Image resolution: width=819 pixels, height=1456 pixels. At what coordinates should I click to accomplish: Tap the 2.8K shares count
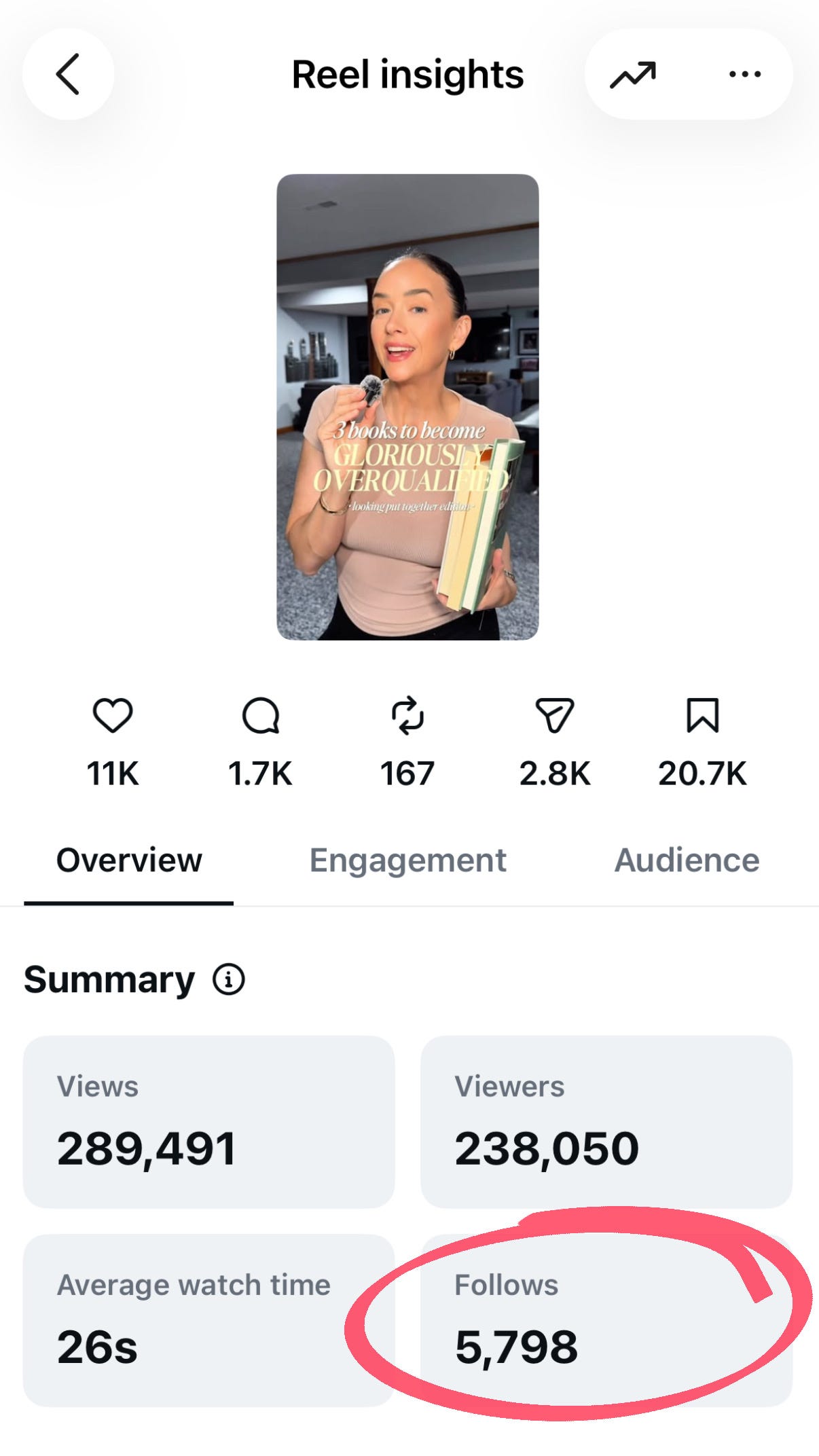click(x=555, y=773)
